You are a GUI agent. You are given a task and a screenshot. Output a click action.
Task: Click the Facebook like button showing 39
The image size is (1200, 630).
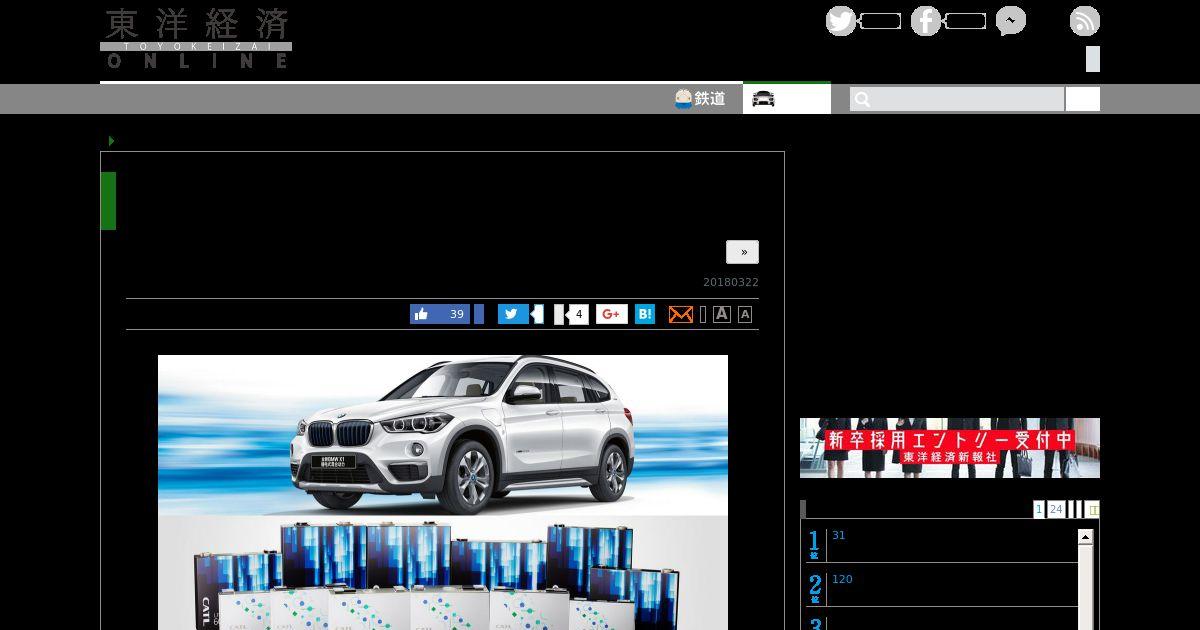440,314
